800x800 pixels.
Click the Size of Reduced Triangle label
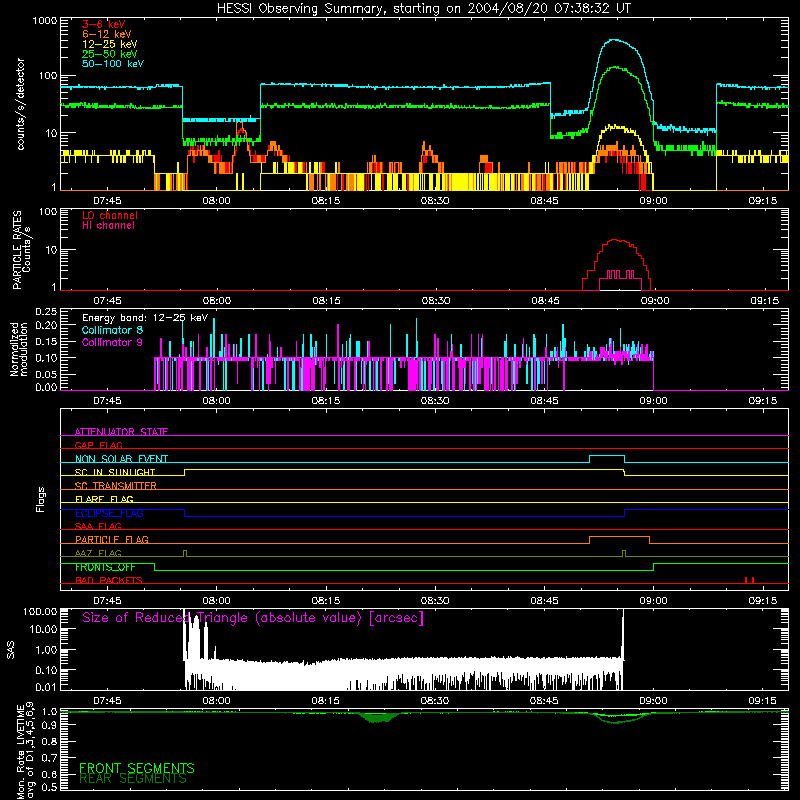click(x=253, y=618)
